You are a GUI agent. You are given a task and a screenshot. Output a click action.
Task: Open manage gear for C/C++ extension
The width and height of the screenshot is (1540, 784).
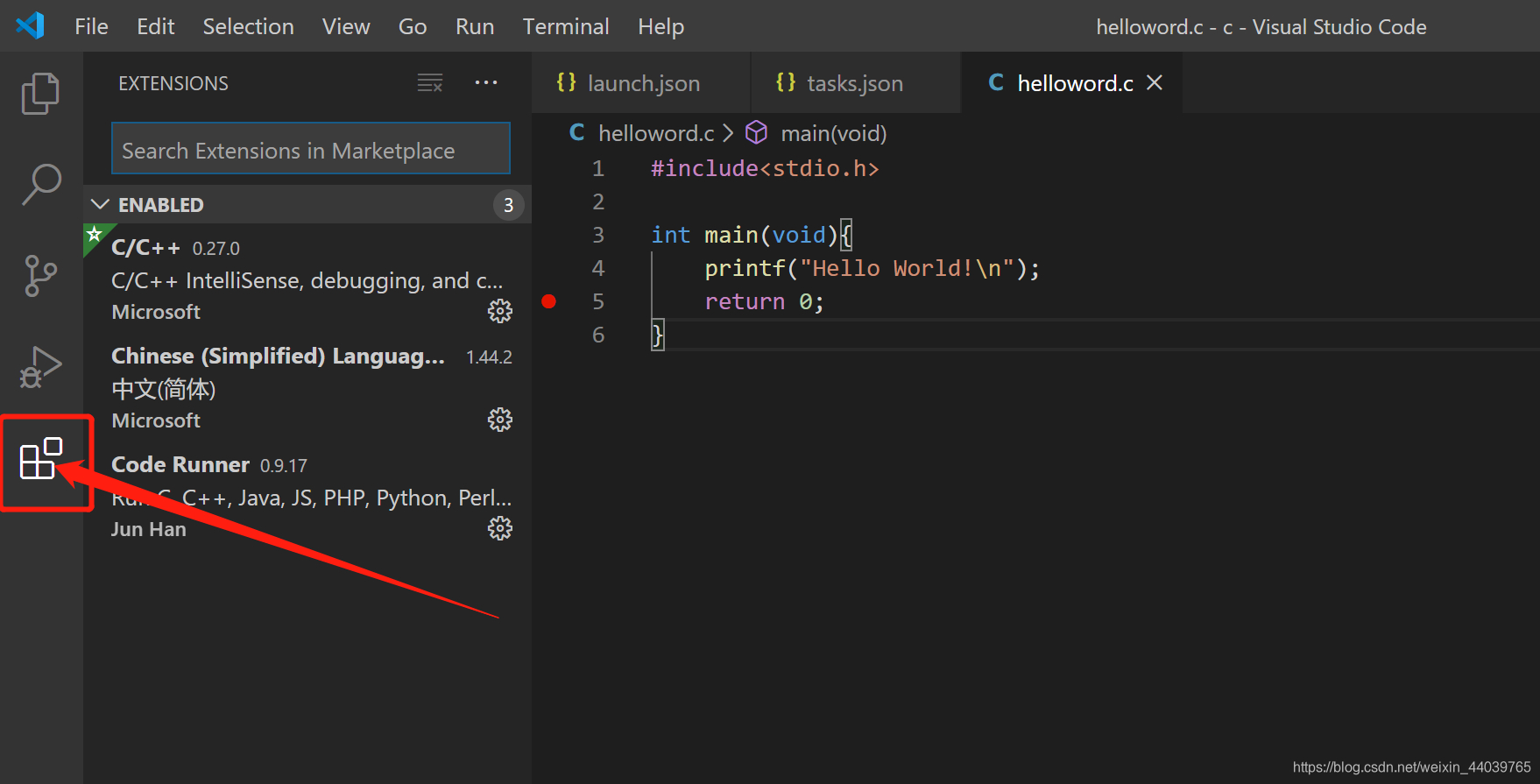pyautogui.click(x=500, y=311)
